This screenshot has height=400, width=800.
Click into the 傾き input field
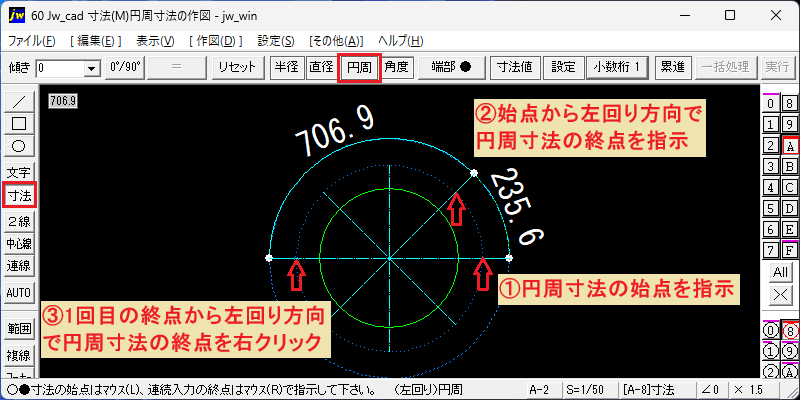click(x=60, y=68)
